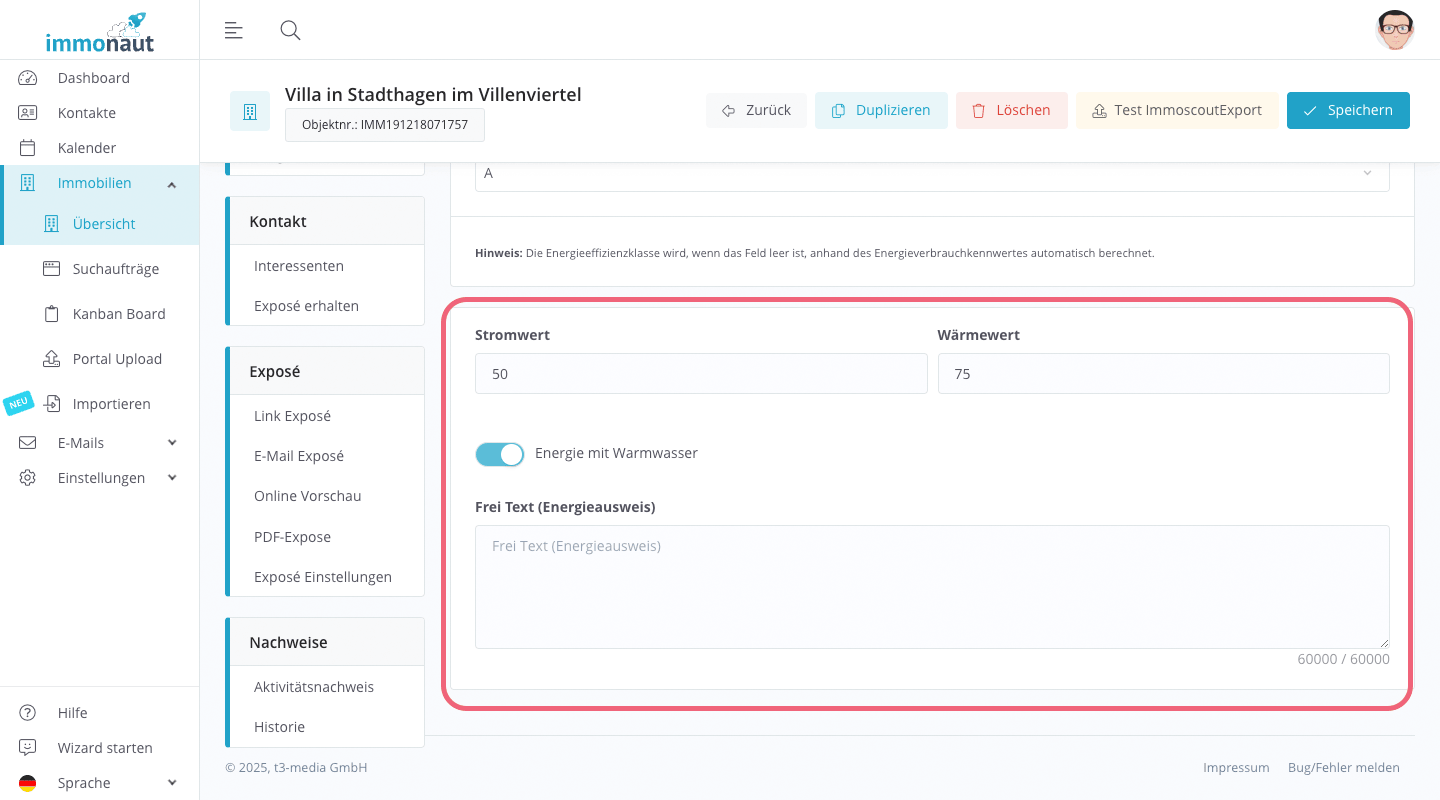Viewport: 1440px width, 800px height.
Task: Click the 60000 / 60000 character counter
Action: pyautogui.click(x=1343, y=659)
